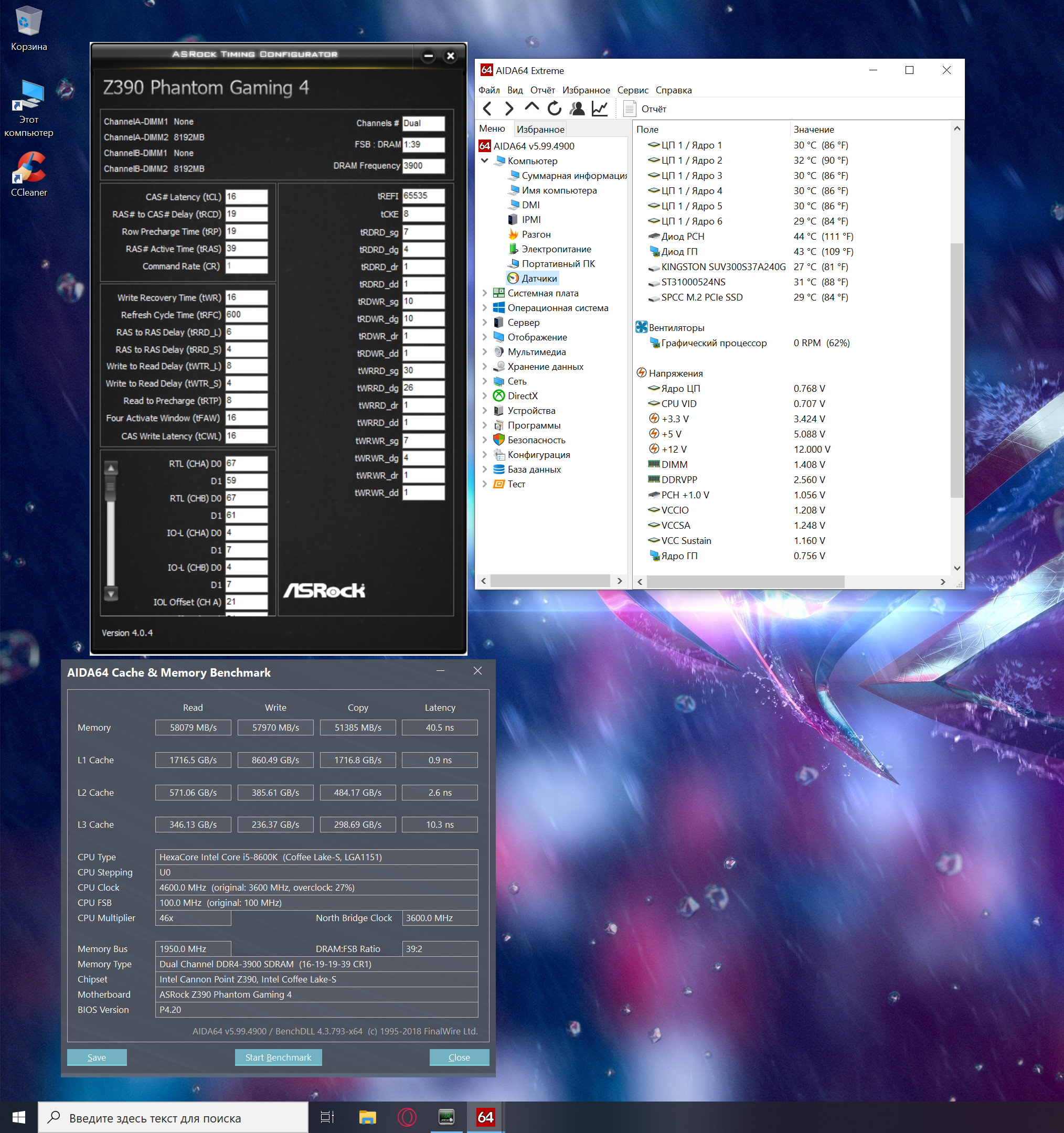Click the CAS# Latency (tCL) value field
Viewport: 1064px width, 1133px height.
pos(246,197)
